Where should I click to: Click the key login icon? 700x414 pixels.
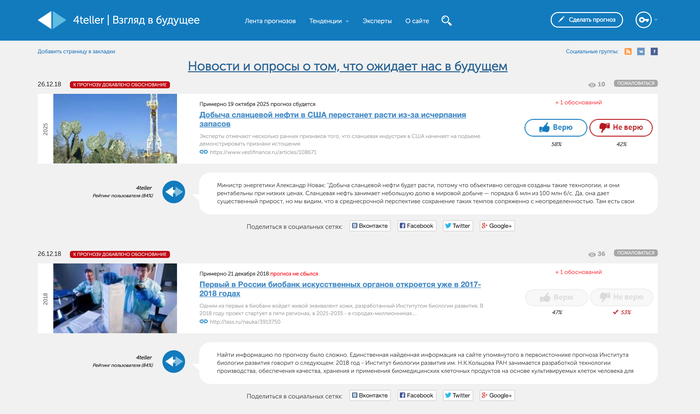click(x=645, y=20)
